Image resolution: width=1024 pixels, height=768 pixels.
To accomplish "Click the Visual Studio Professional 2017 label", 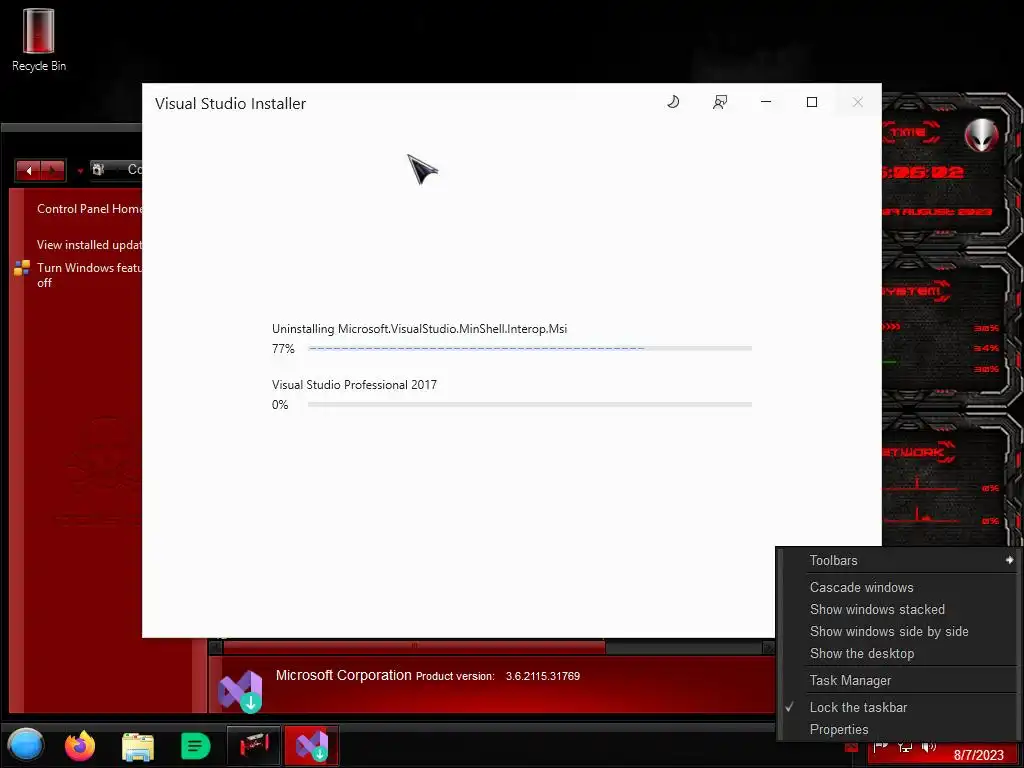I will (354, 385).
